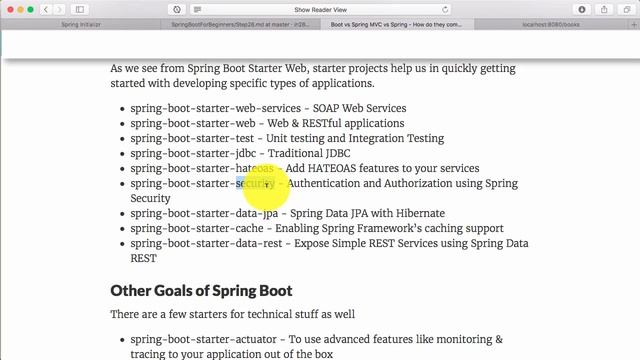Click spring-boot-starter-data-rest list item
This screenshot has height=360, width=640.
(x=329, y=251)
